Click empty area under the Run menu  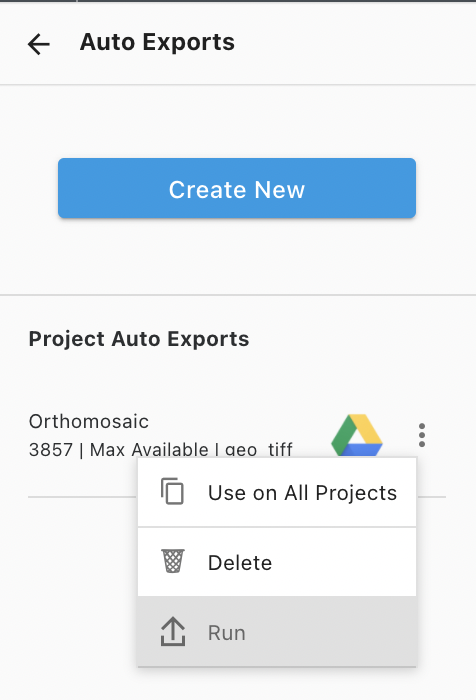coord(277,684)
